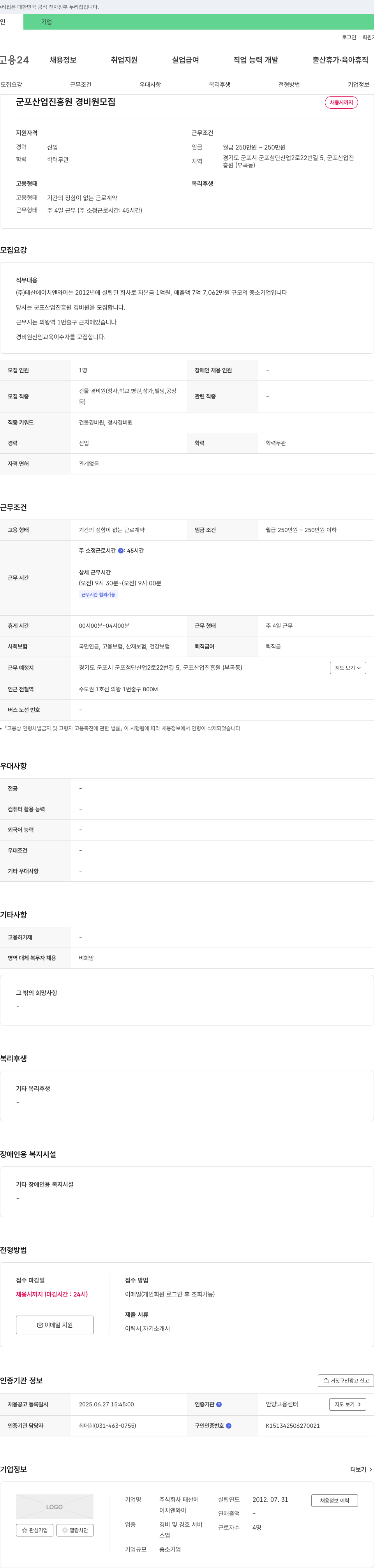Open the 출산휴가·육아휴직 menu
This screenshot has width=374, height=1568.
(340, 60)
